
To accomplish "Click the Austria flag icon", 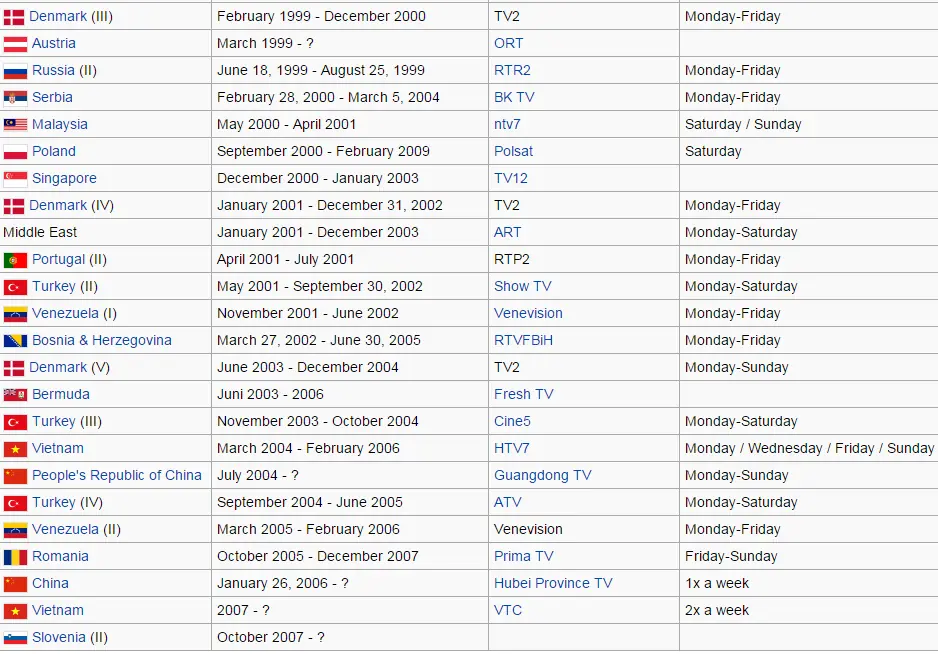I will [15, 44].
